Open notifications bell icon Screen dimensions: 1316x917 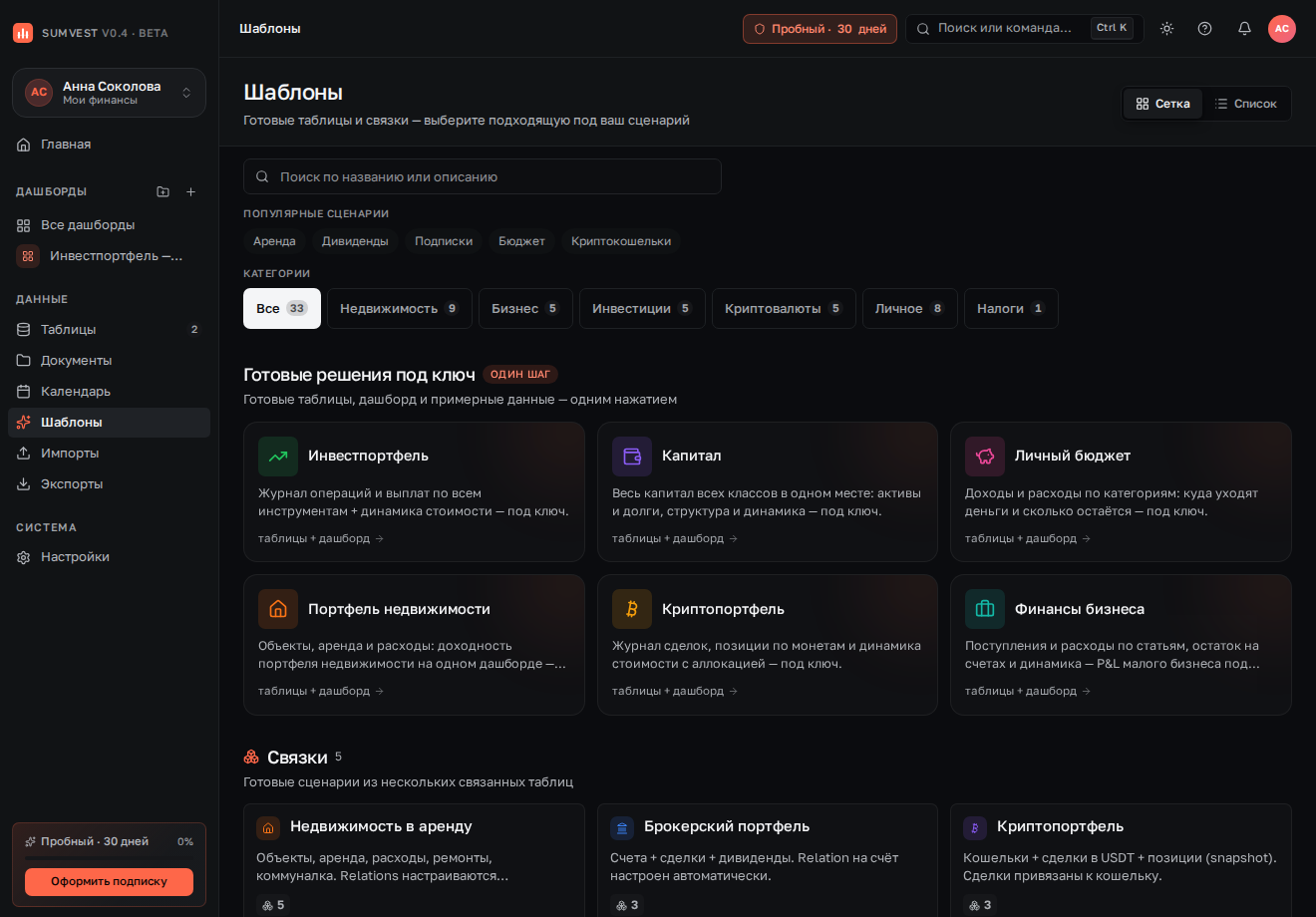pyautogui.click(x=1244, y=29)
